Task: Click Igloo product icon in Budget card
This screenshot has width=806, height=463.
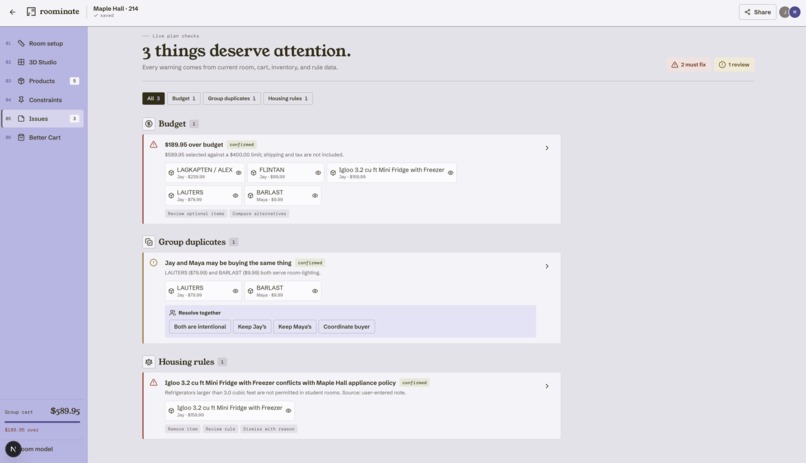Action: [x=333, y=173]
